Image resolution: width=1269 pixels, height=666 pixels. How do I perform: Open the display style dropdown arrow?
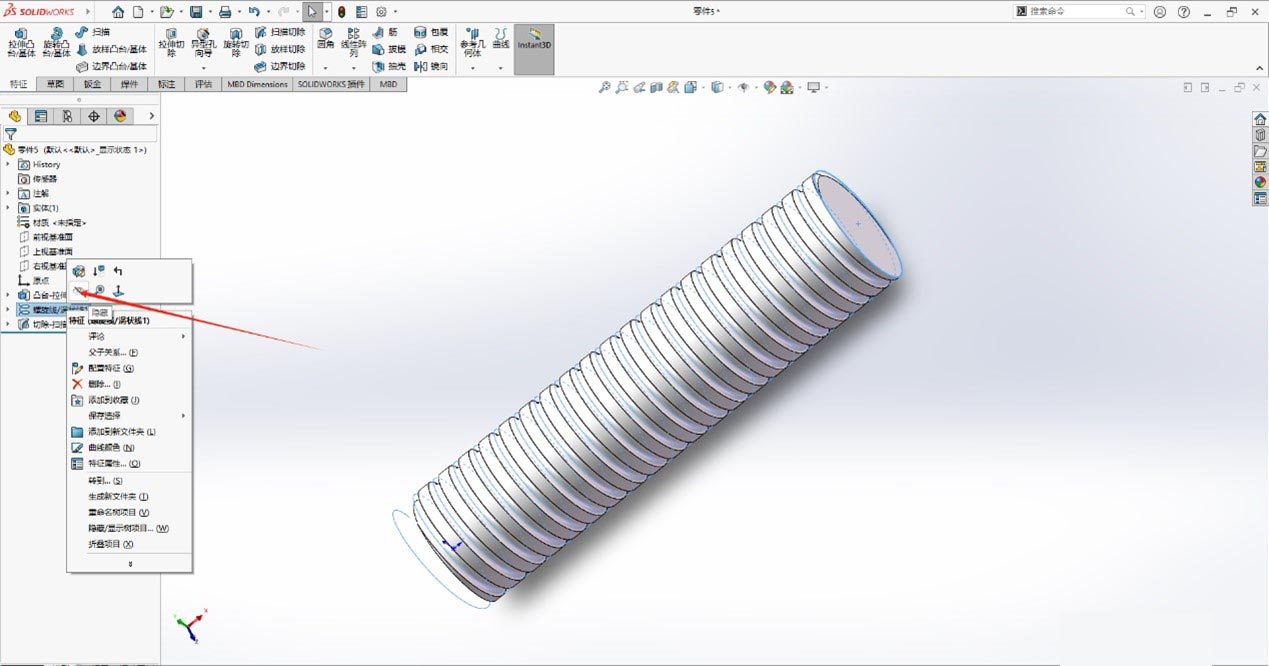730,87
